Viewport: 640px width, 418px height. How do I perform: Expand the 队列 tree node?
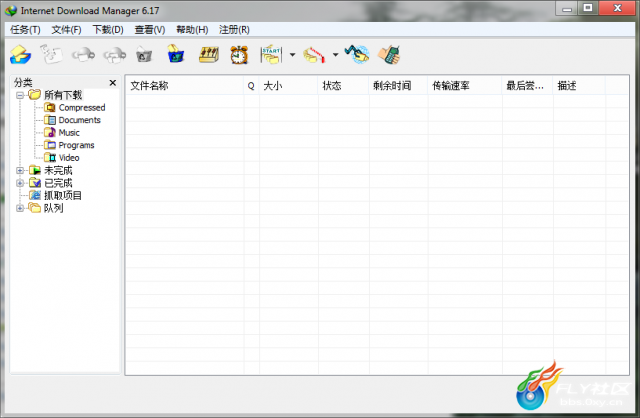point(20,208)
